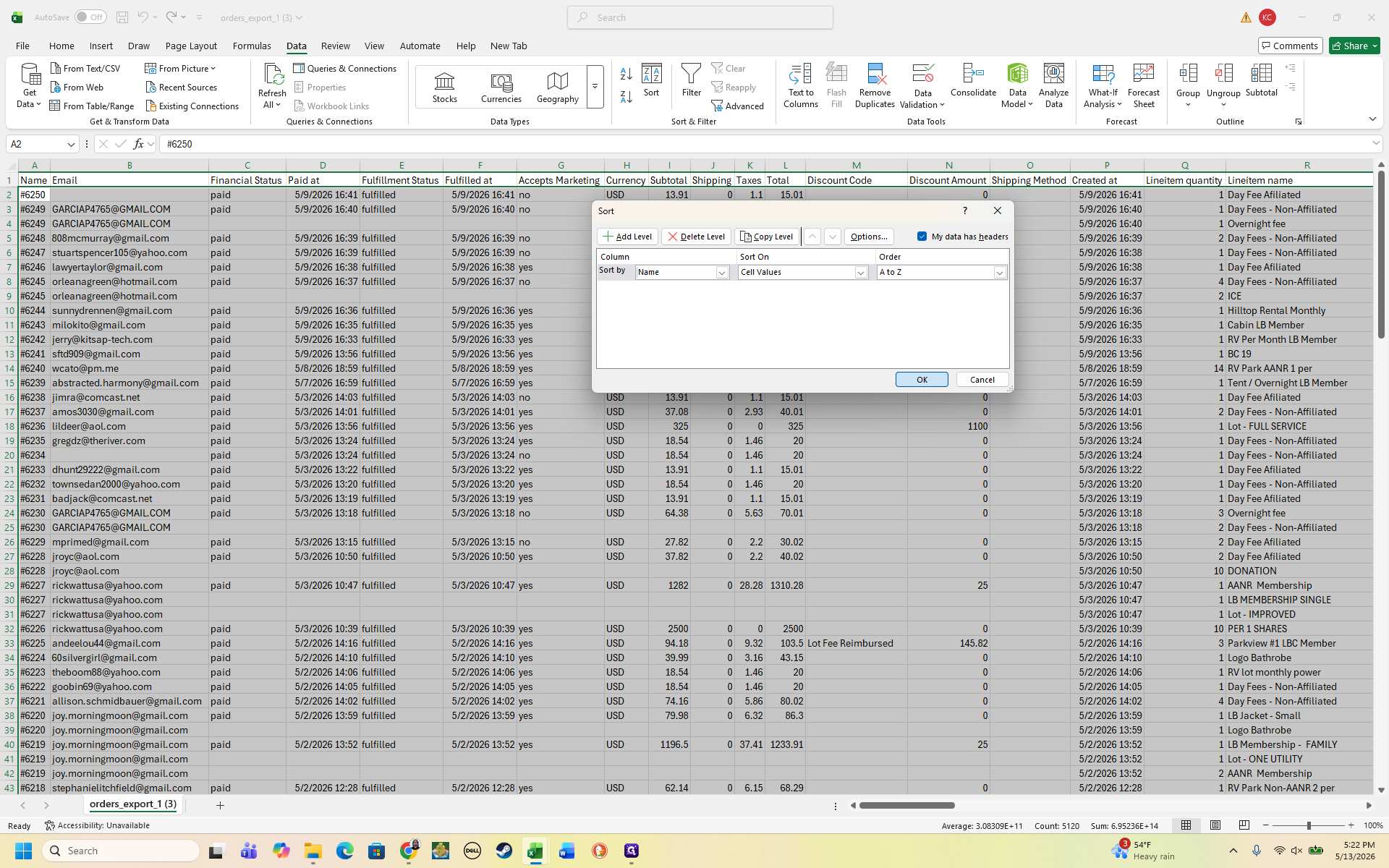1389x868 pixels.
Task: Expand the Sort by Name column dropdown
Action: click(x=721, y=273)
